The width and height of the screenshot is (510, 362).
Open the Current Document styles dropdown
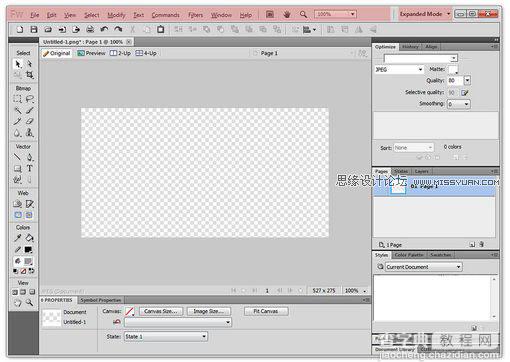coord(424,267)
